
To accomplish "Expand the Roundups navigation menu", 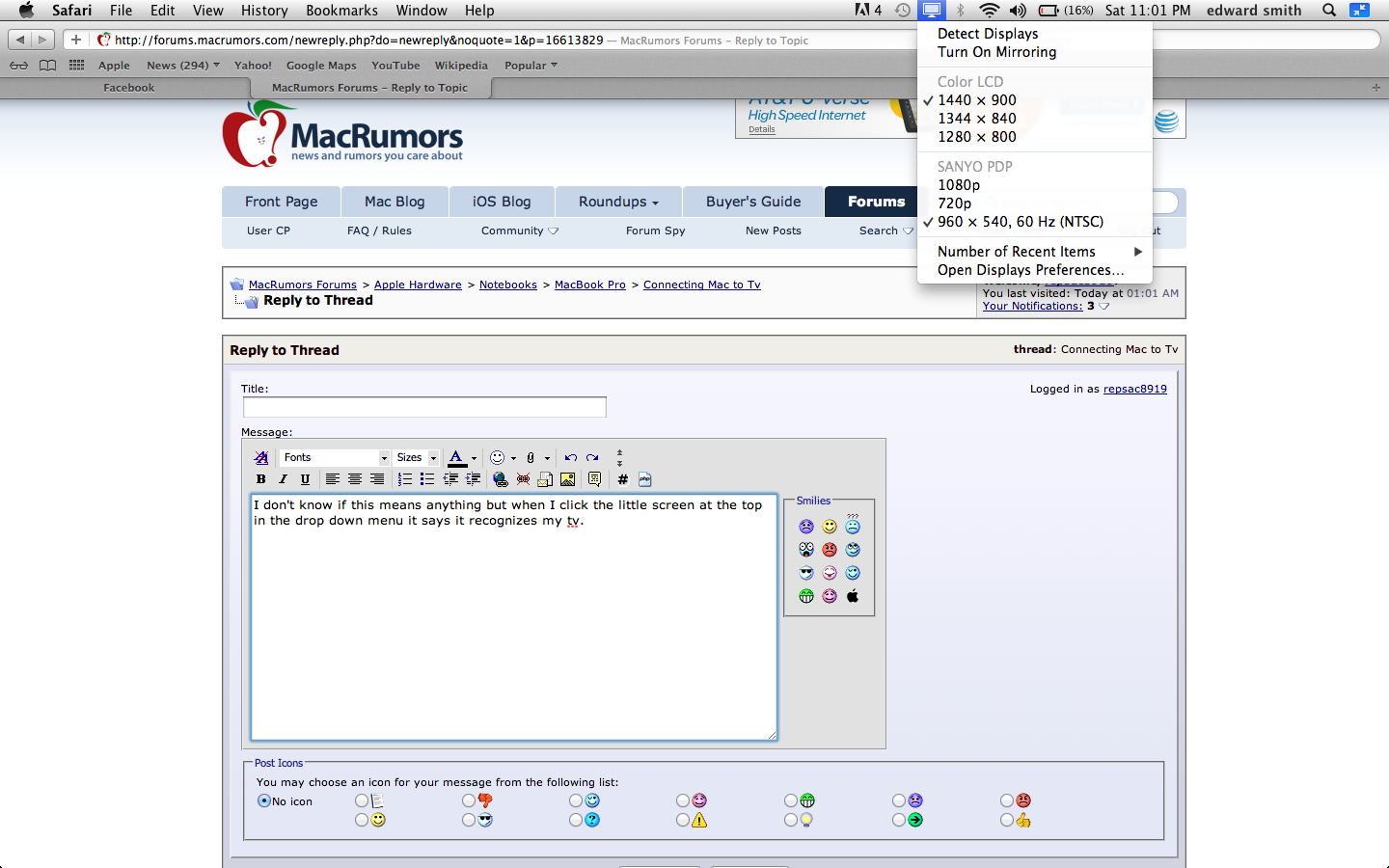I will (618, 202).
